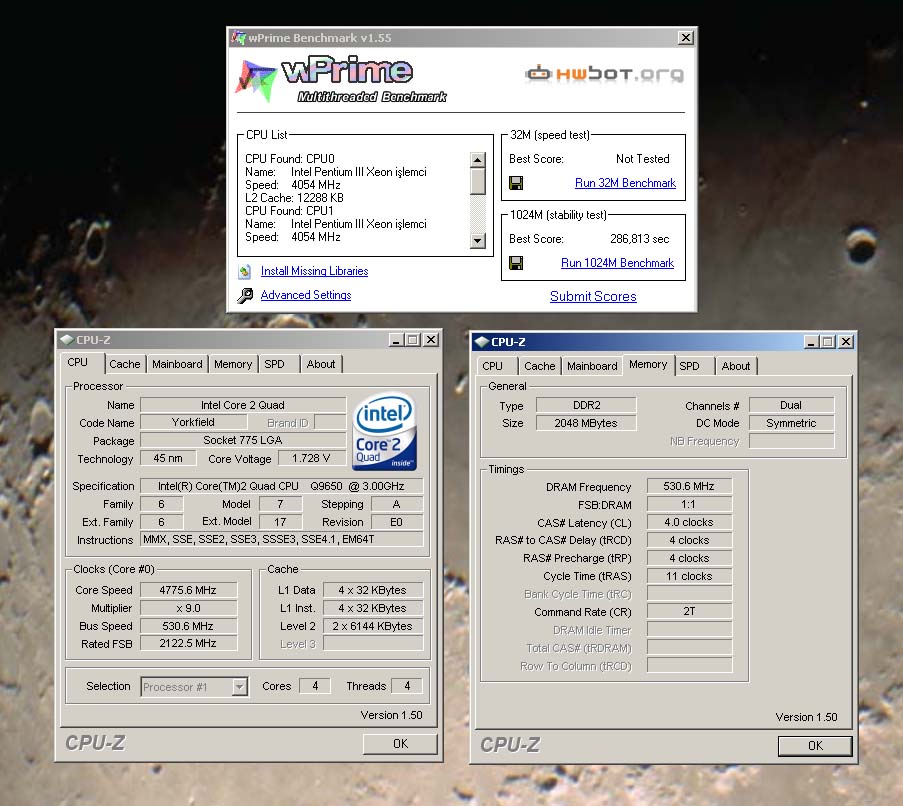This screenshot has width=903, height=806.
Task: Run the 1024M benchmark
Action: tap(617, 263)
